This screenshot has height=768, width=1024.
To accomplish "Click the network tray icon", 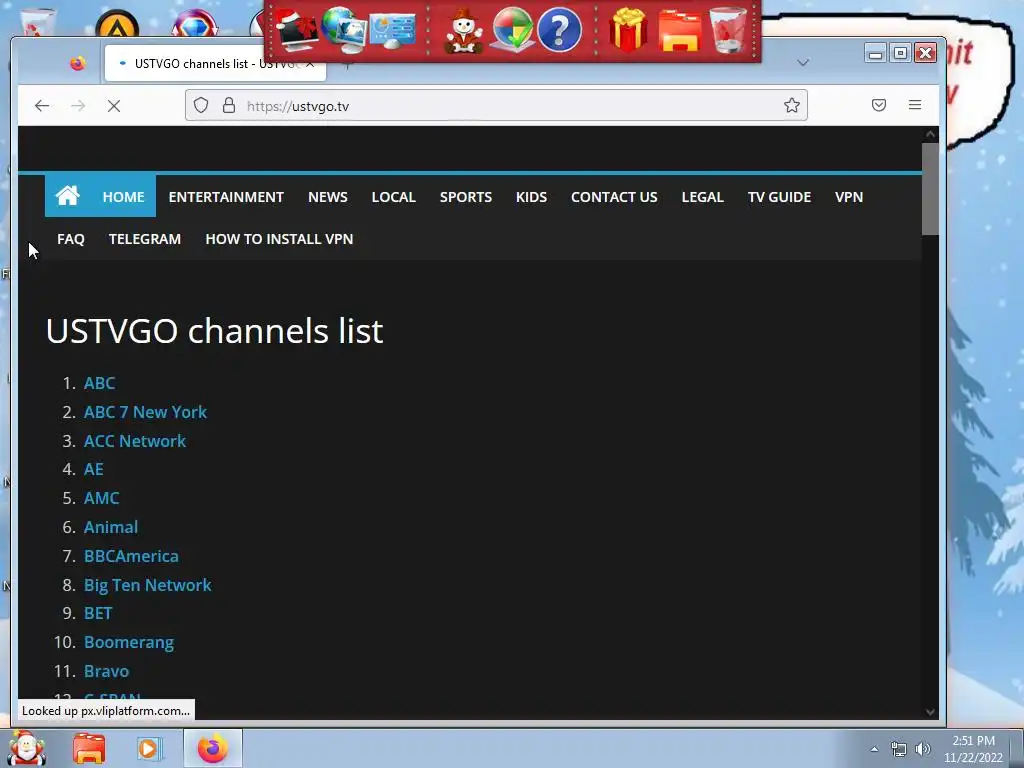I will [x=899, y=749].
